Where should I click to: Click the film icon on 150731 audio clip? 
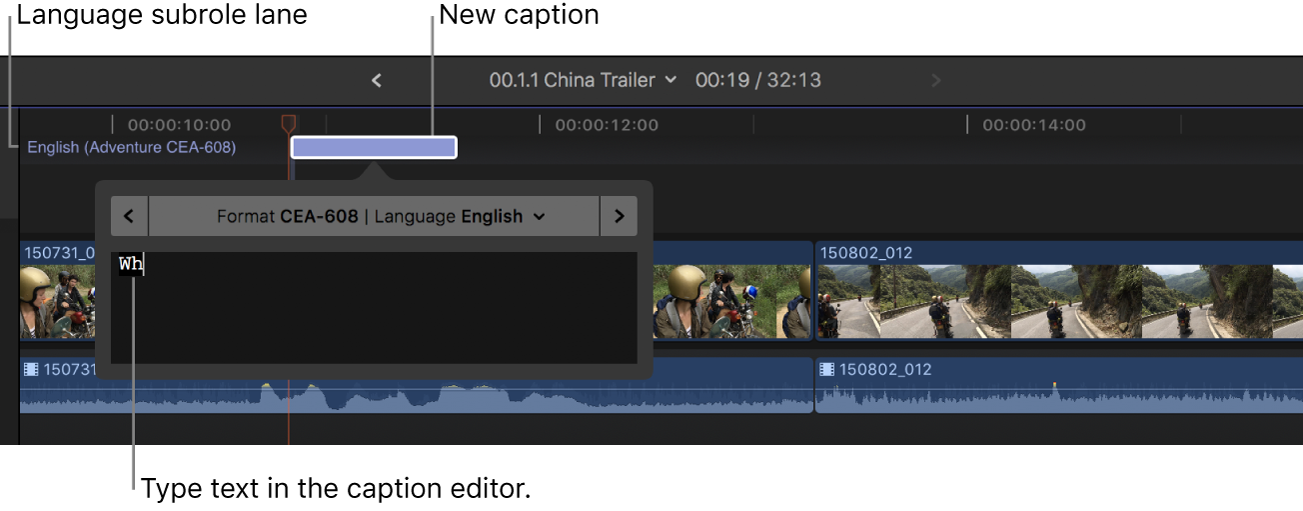(31, 369)
